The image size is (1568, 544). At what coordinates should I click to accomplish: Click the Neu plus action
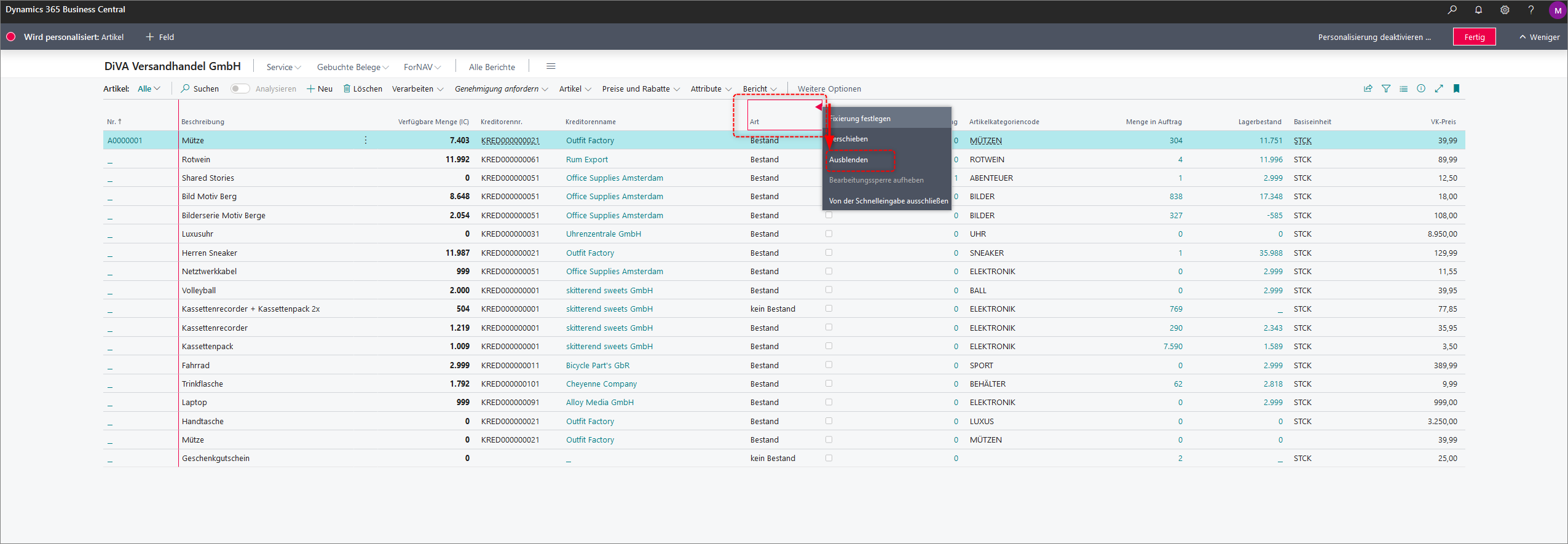coord(320,89)
